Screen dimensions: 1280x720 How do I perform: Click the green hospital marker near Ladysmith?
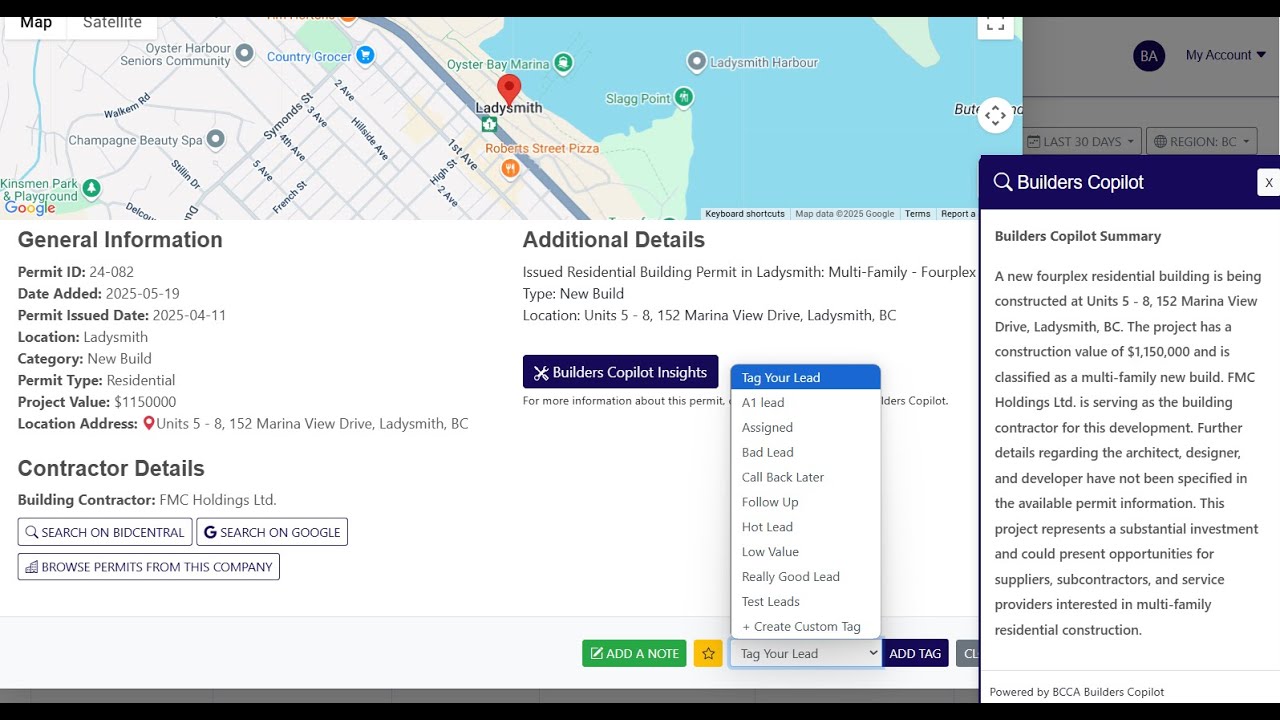point(489,124)
